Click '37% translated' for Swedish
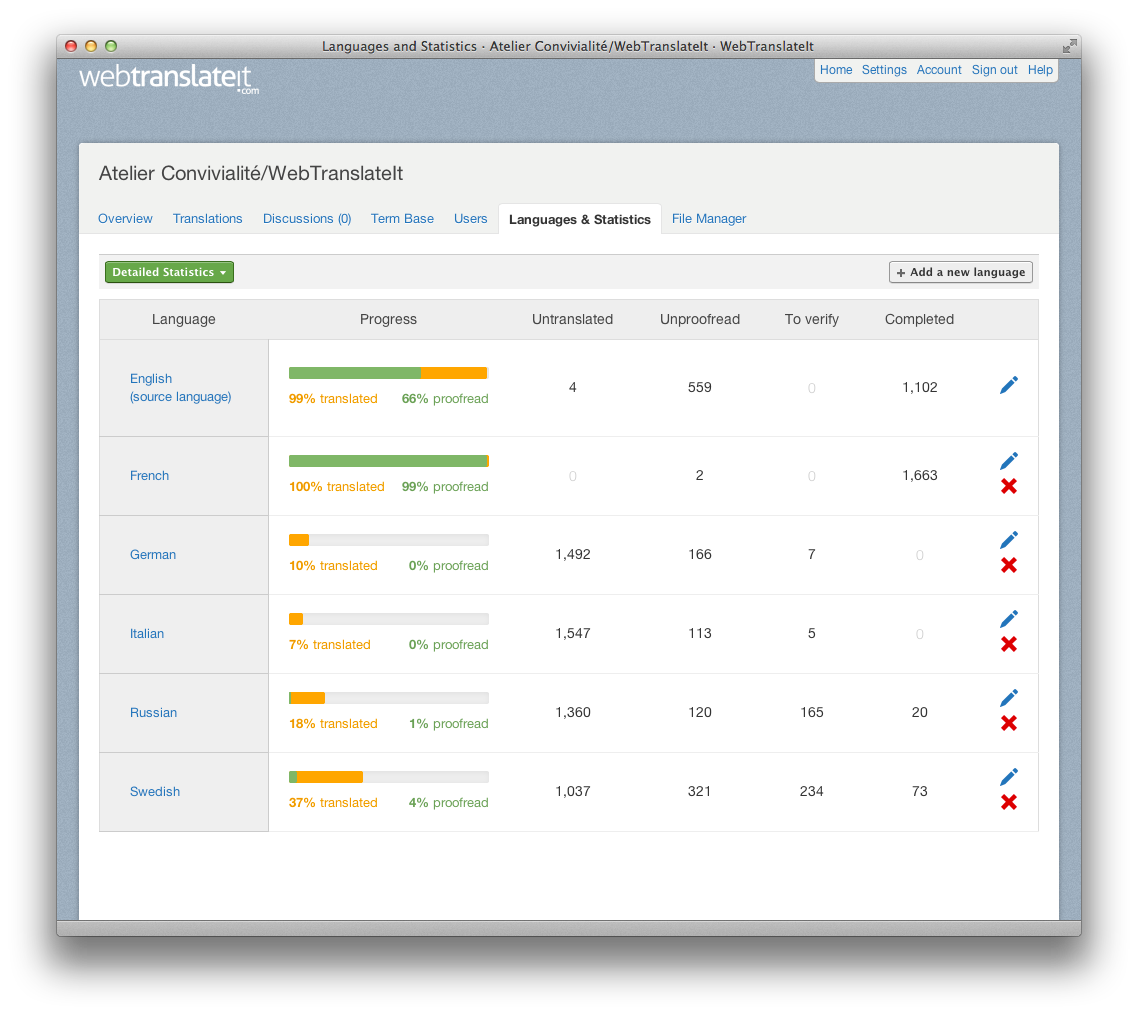Image resolution: width=1138 pixels, height=1015 pixels. point(333,802)
